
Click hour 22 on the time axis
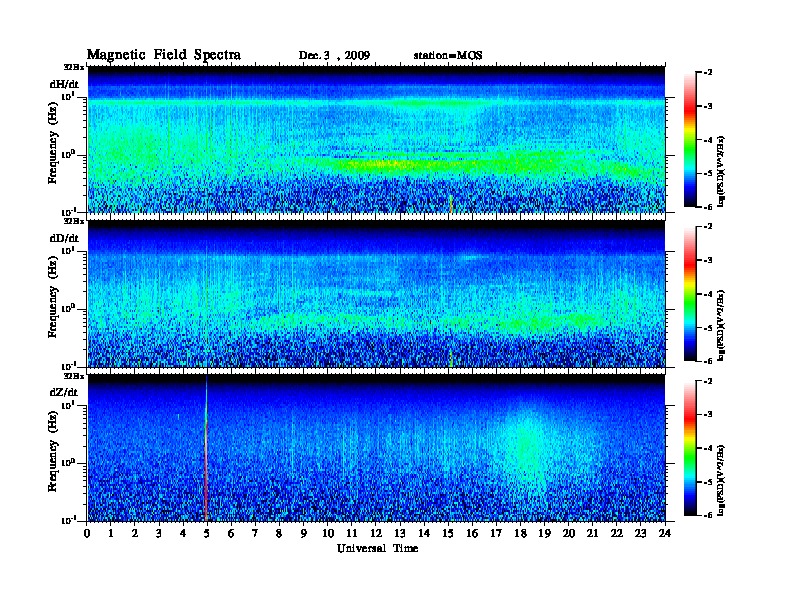[x=617, y=534]
